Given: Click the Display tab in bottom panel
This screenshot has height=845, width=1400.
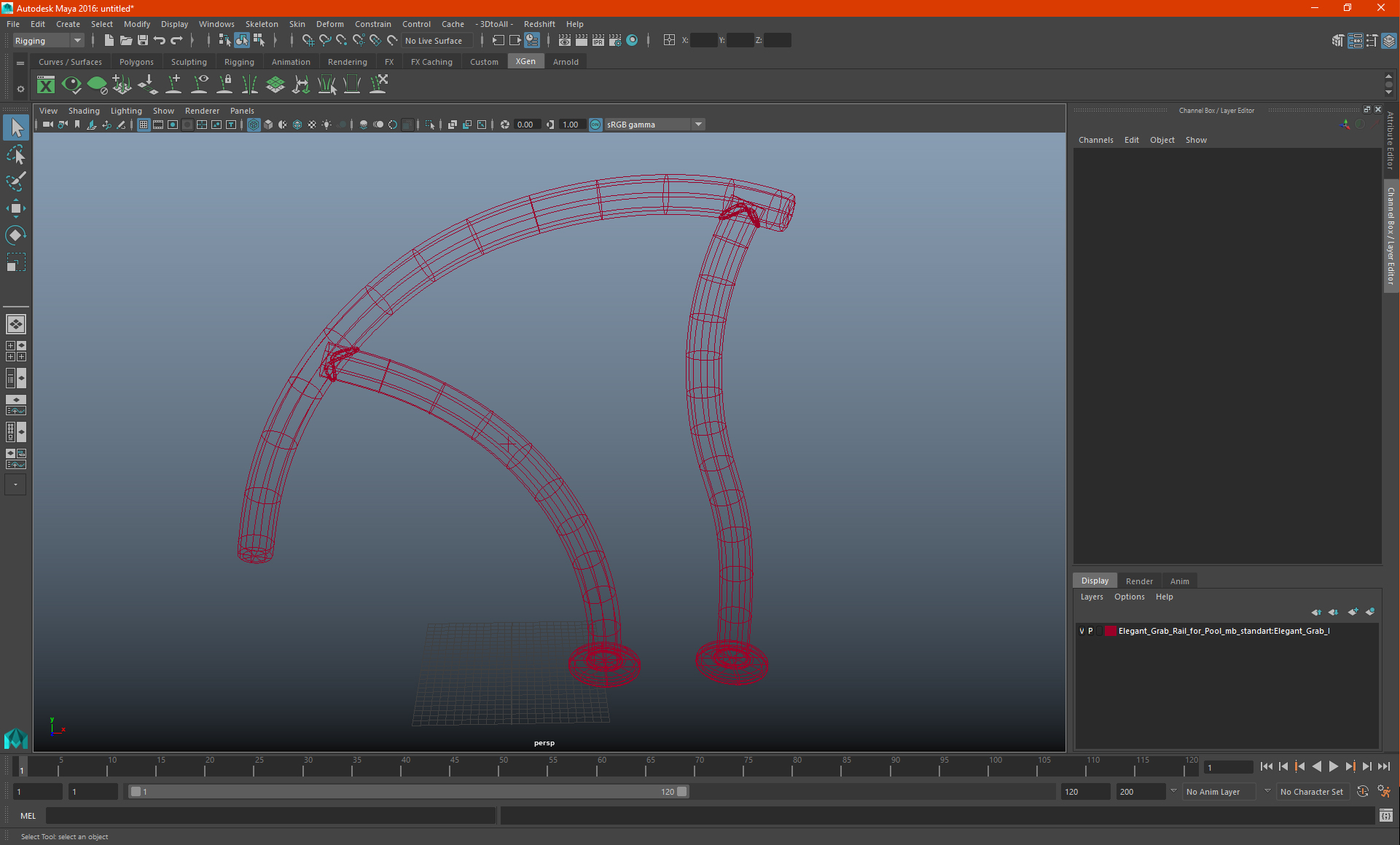Looking at the screenshot, I should coord(1095,580).
